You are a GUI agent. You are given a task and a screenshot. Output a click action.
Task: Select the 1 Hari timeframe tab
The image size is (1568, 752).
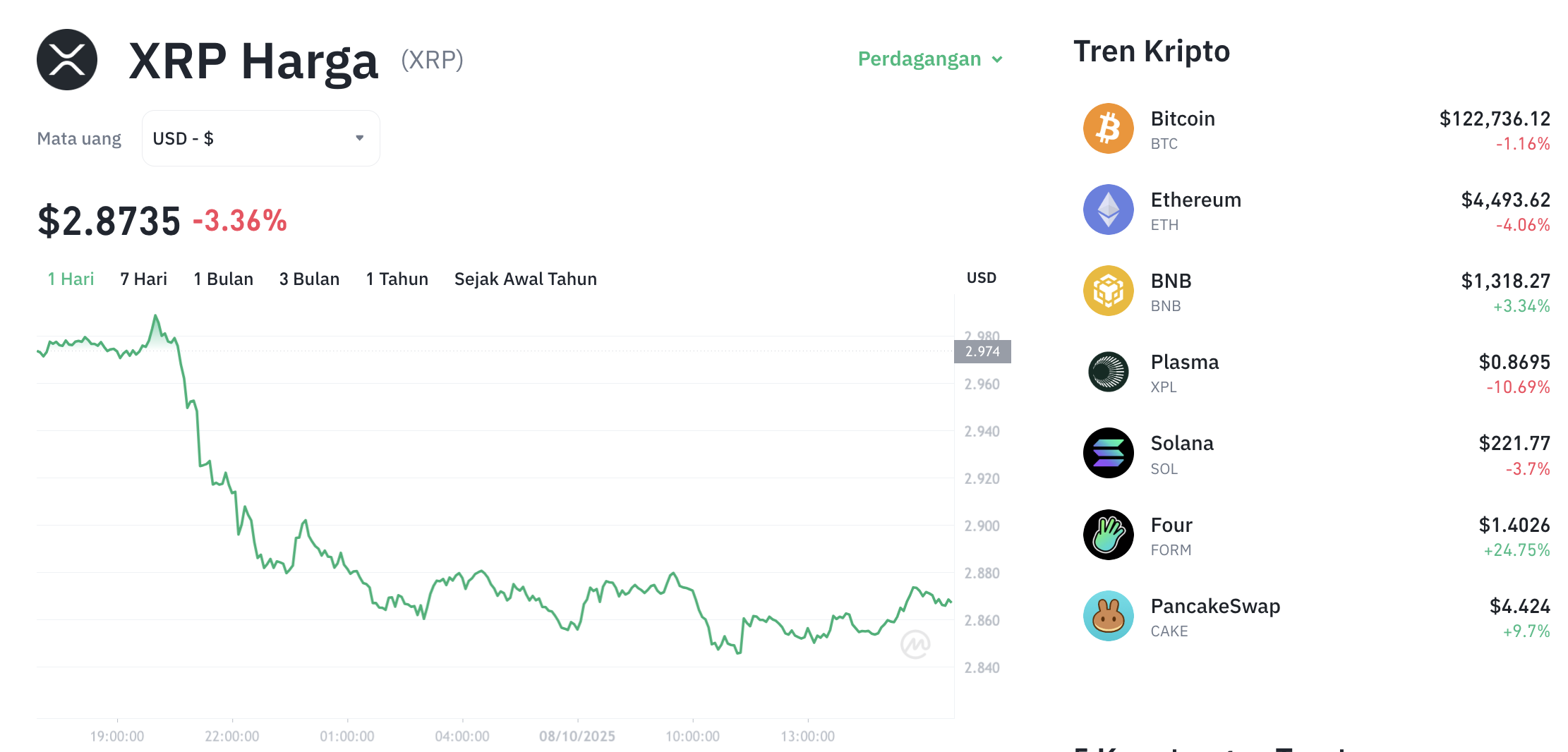pos(71,279)
